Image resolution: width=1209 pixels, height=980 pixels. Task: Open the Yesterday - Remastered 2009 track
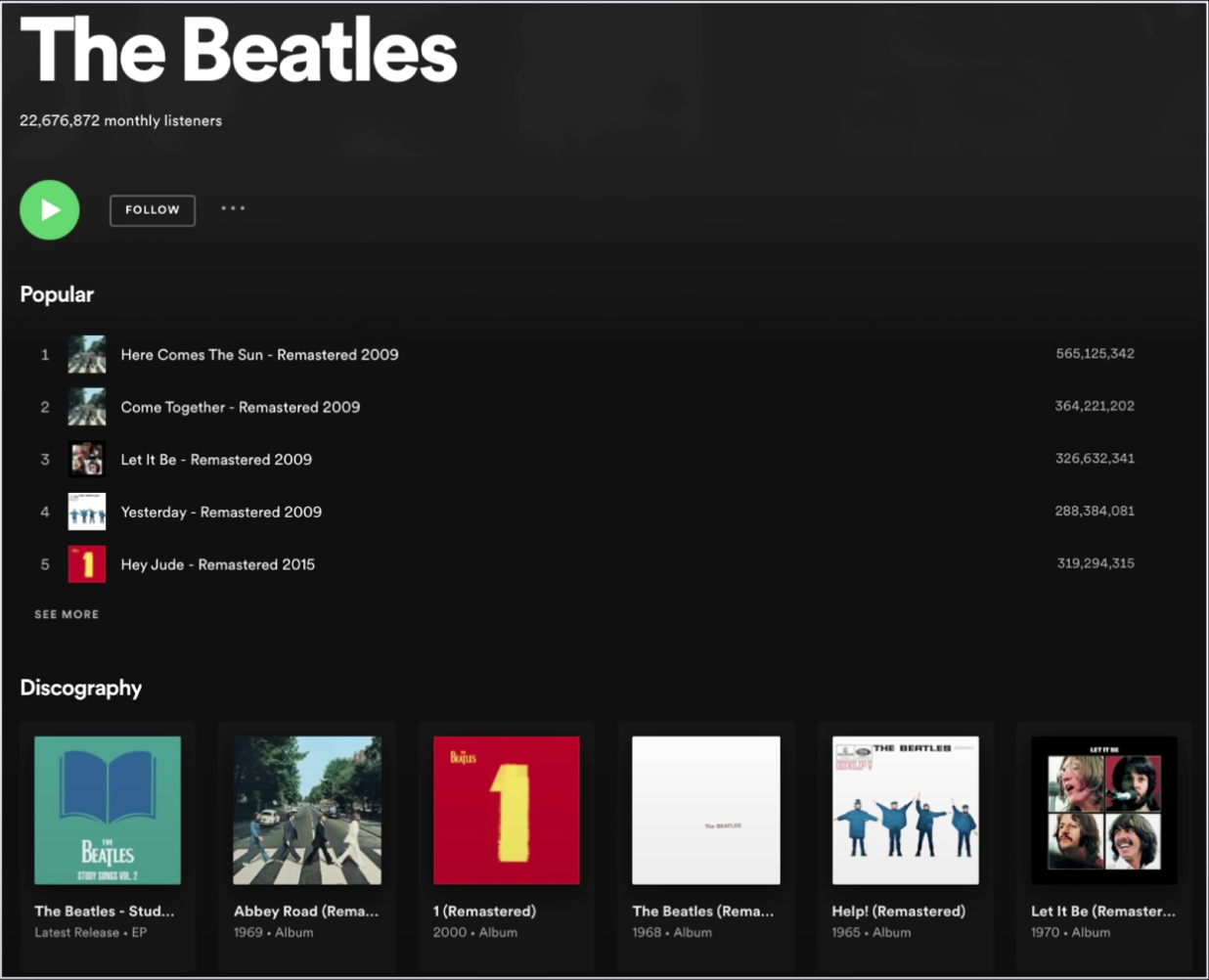(223, 512)
